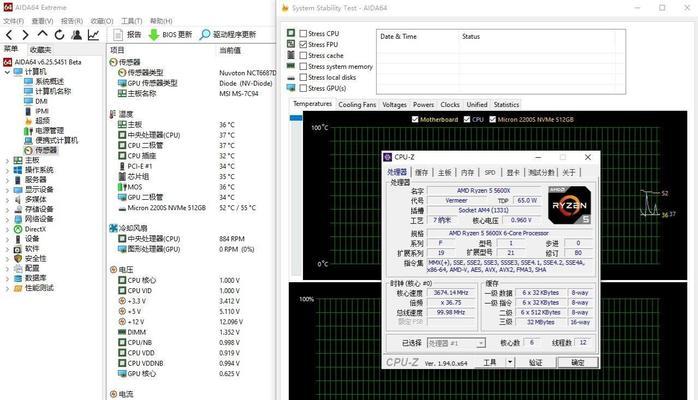Generate a report with 报告 button
The height and width of the screenshot is (400, 698).
tap(127, 35)
